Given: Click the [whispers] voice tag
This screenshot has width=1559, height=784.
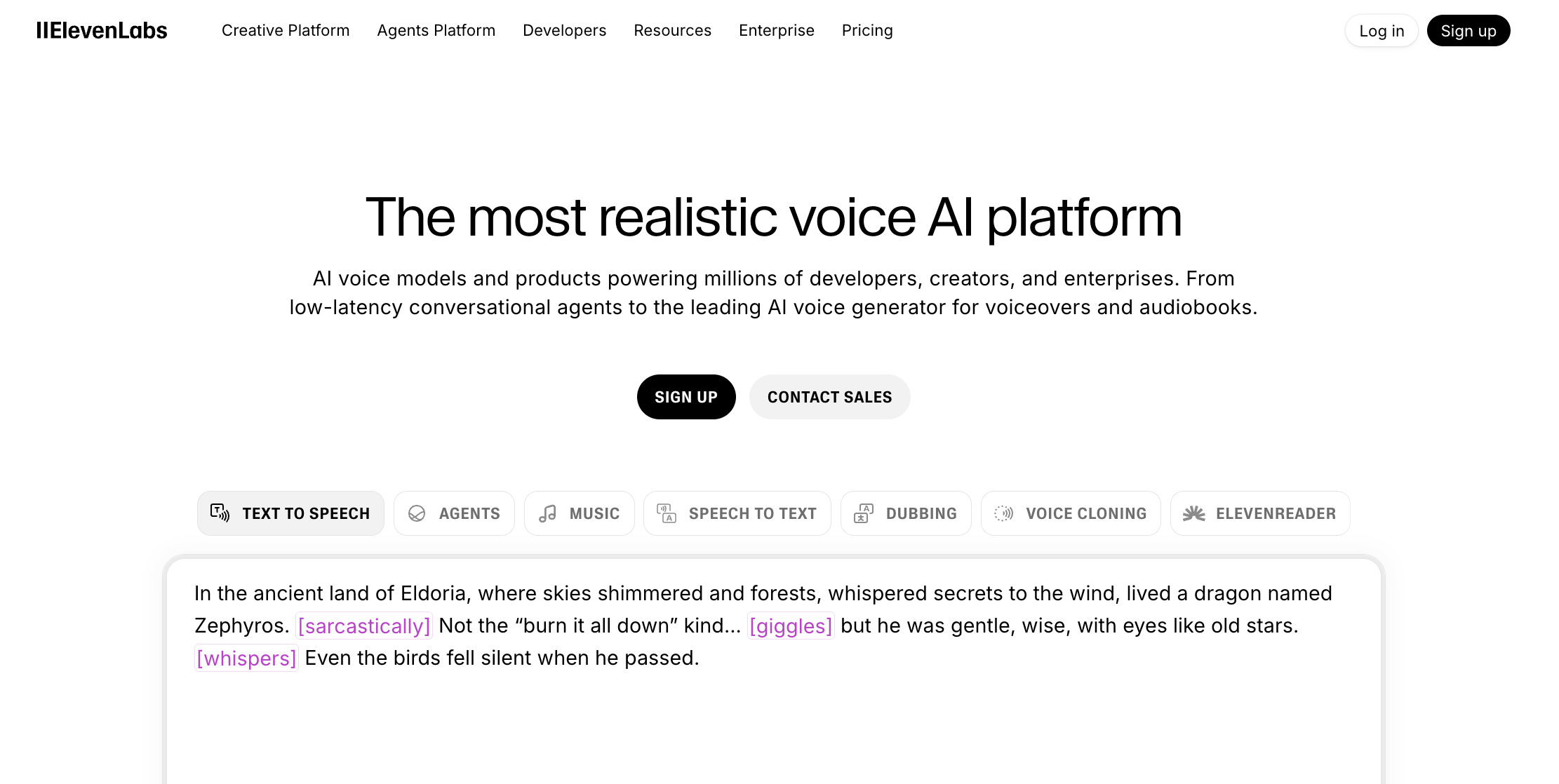Looking at the screenshot, I should click(246, 658).
